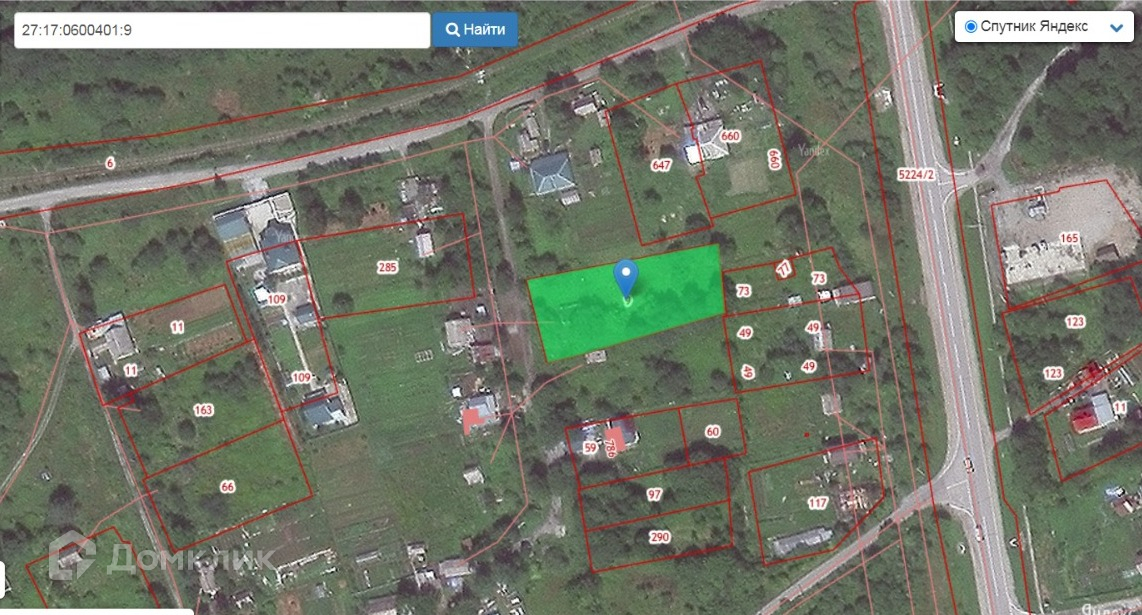The width and height of the screenshot is (1142, 615).
Task: Click road parcel label 5224/2
Action: (915, 175)
